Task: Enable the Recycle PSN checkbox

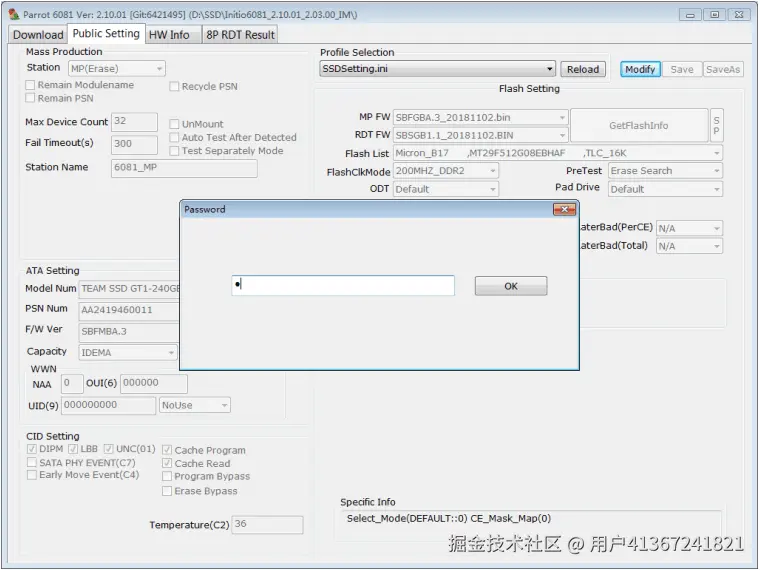Action: coord(174,86)
